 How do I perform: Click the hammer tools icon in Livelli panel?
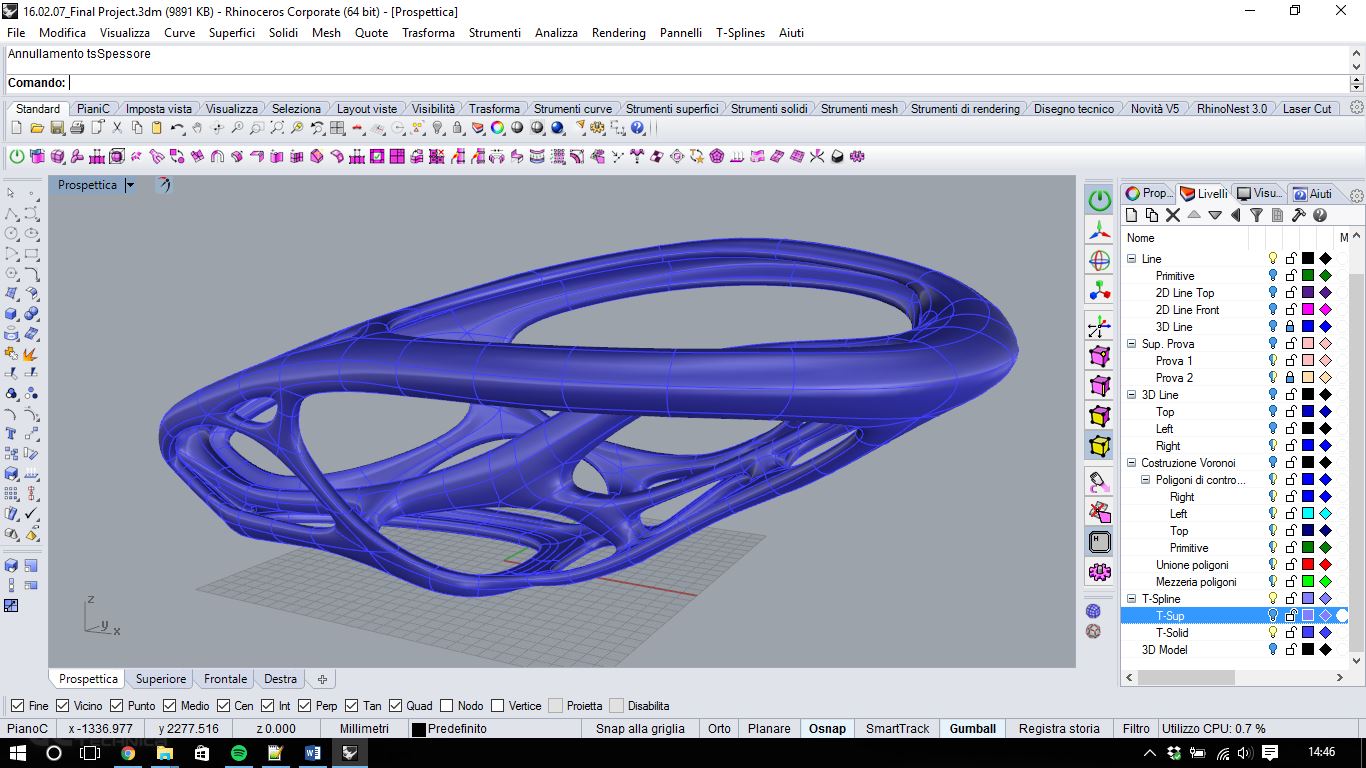click(1298, 215)
